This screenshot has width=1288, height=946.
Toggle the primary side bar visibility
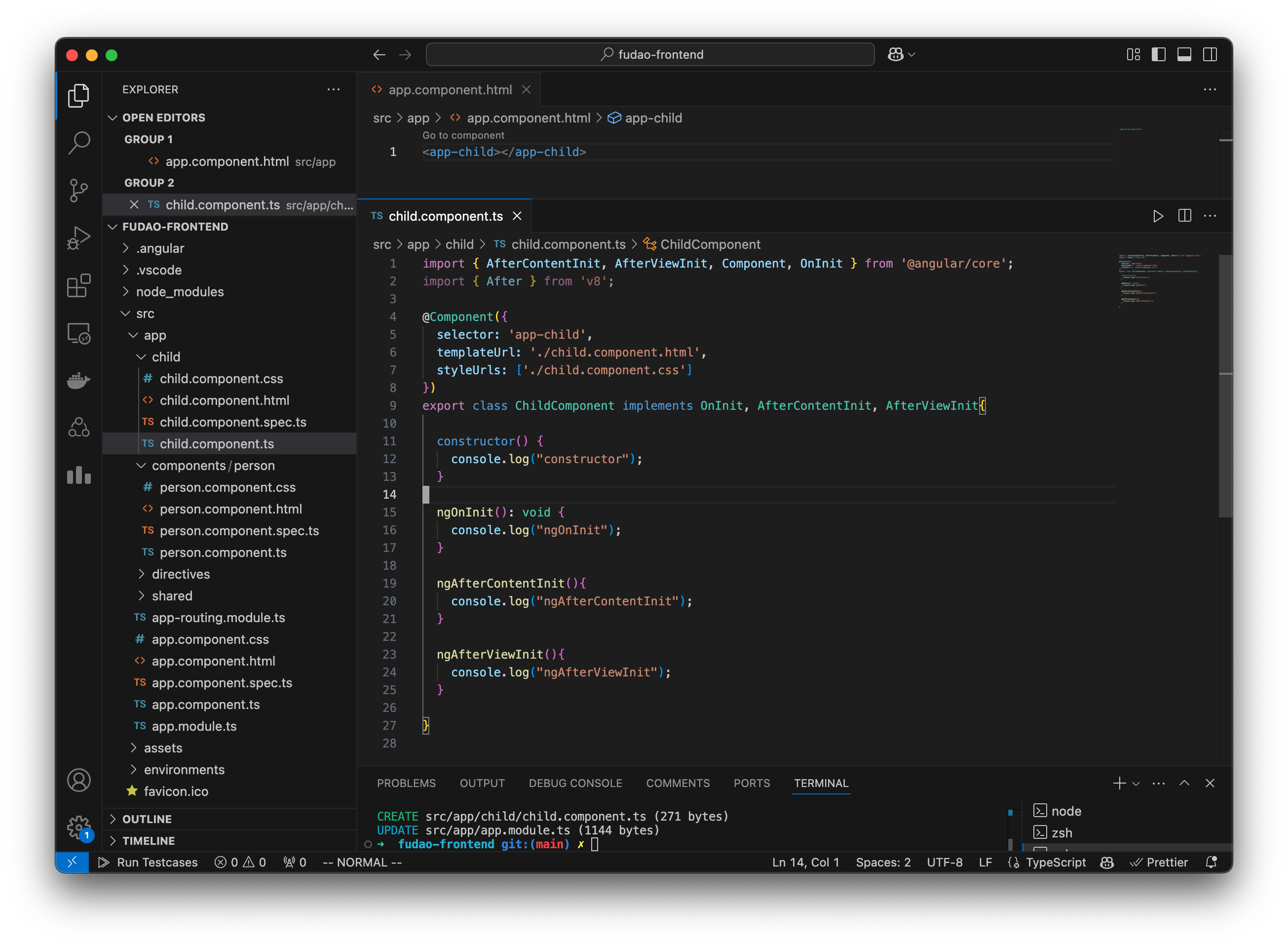pyautogui.click(x=1159, y=54)
